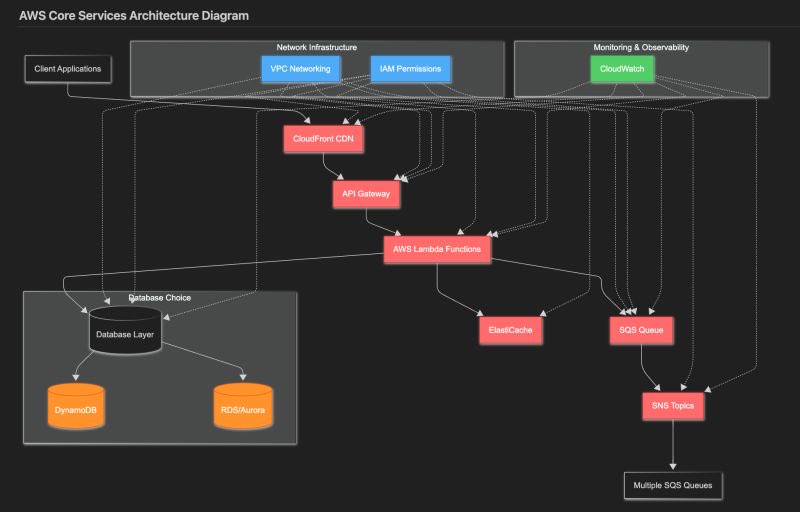The image size is (800, 512).
Task: Click the CloudWatch node
Action: pos(622,69)
